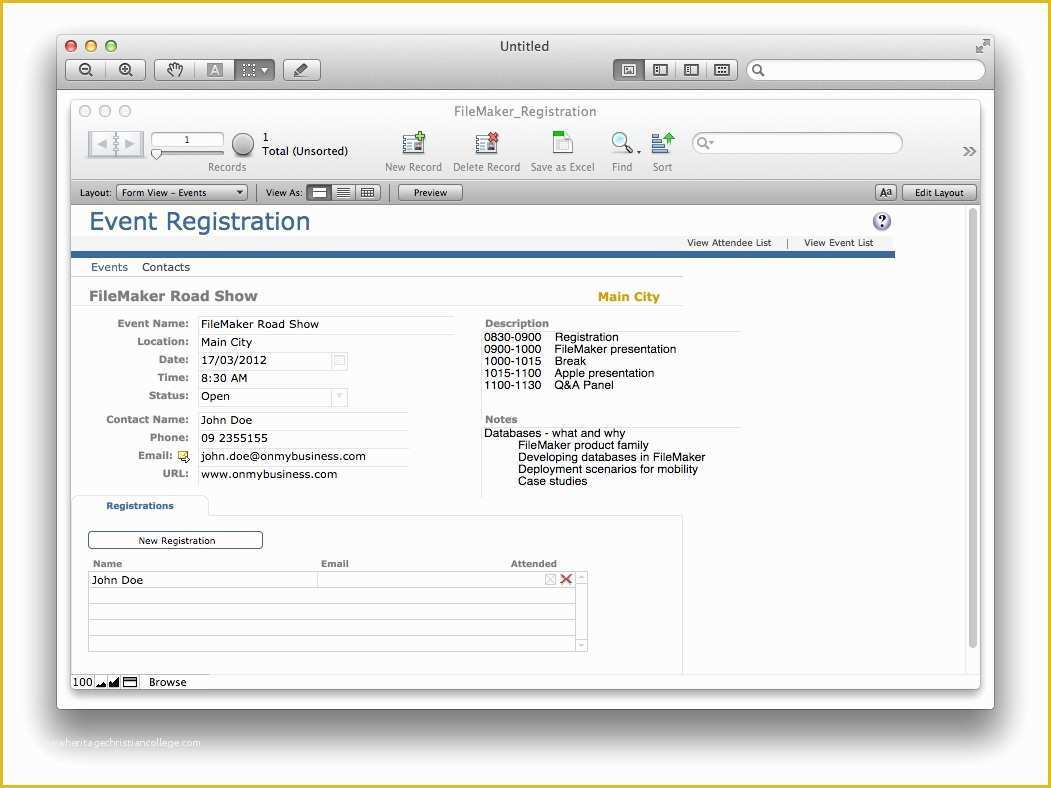The height and width of the screenshot is (788, 1051).
Task: Click the send email icon beside Email
Action: pos(184,456)
